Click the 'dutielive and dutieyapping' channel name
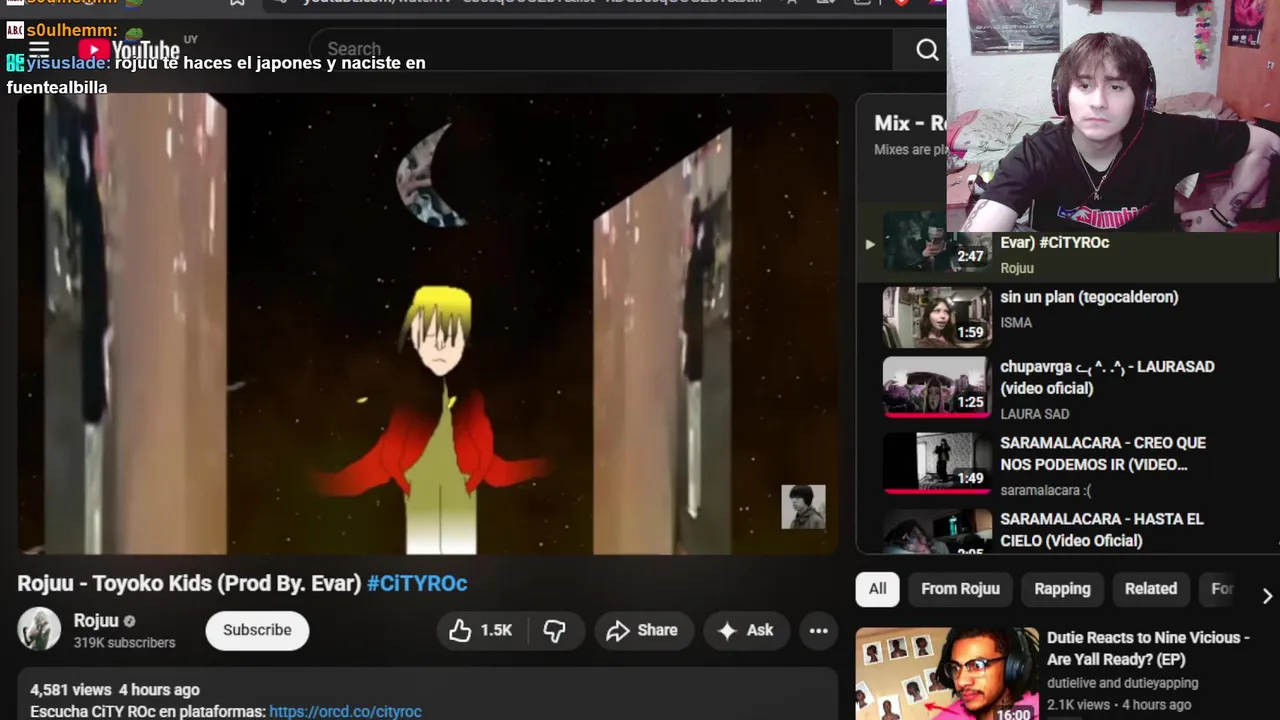Viewport: 1280px width, 720px height. [x=1122, y=683]
